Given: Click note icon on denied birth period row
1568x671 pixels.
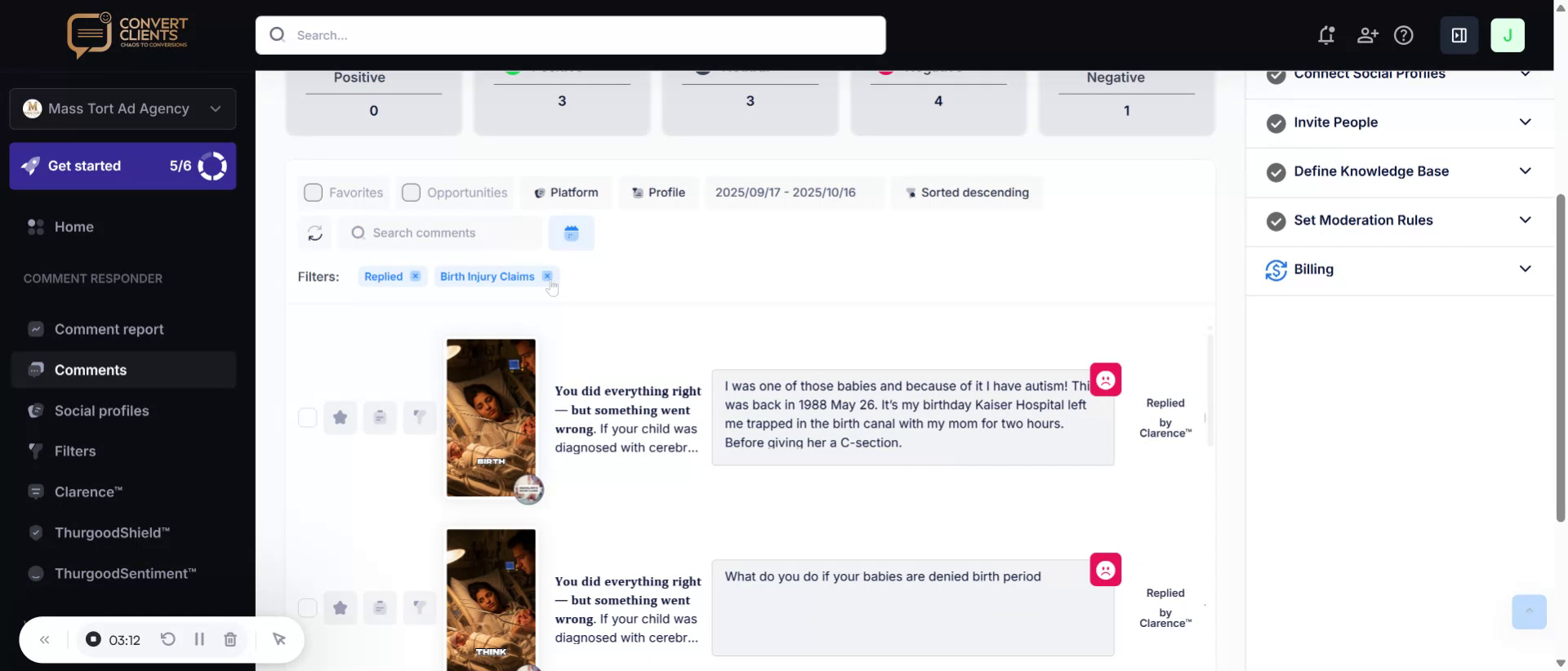Looking at the screenshot, I should tap(380, 607).
